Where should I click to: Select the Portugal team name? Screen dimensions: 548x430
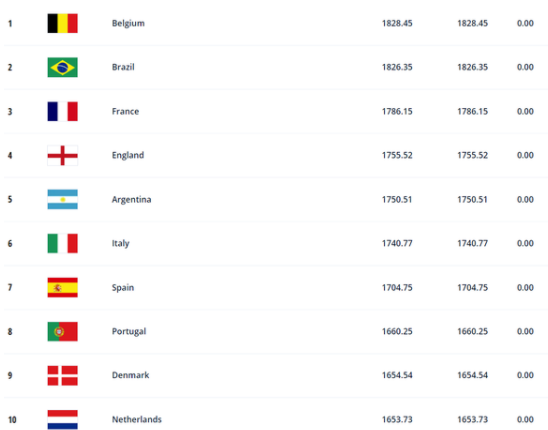click(129, 331)
